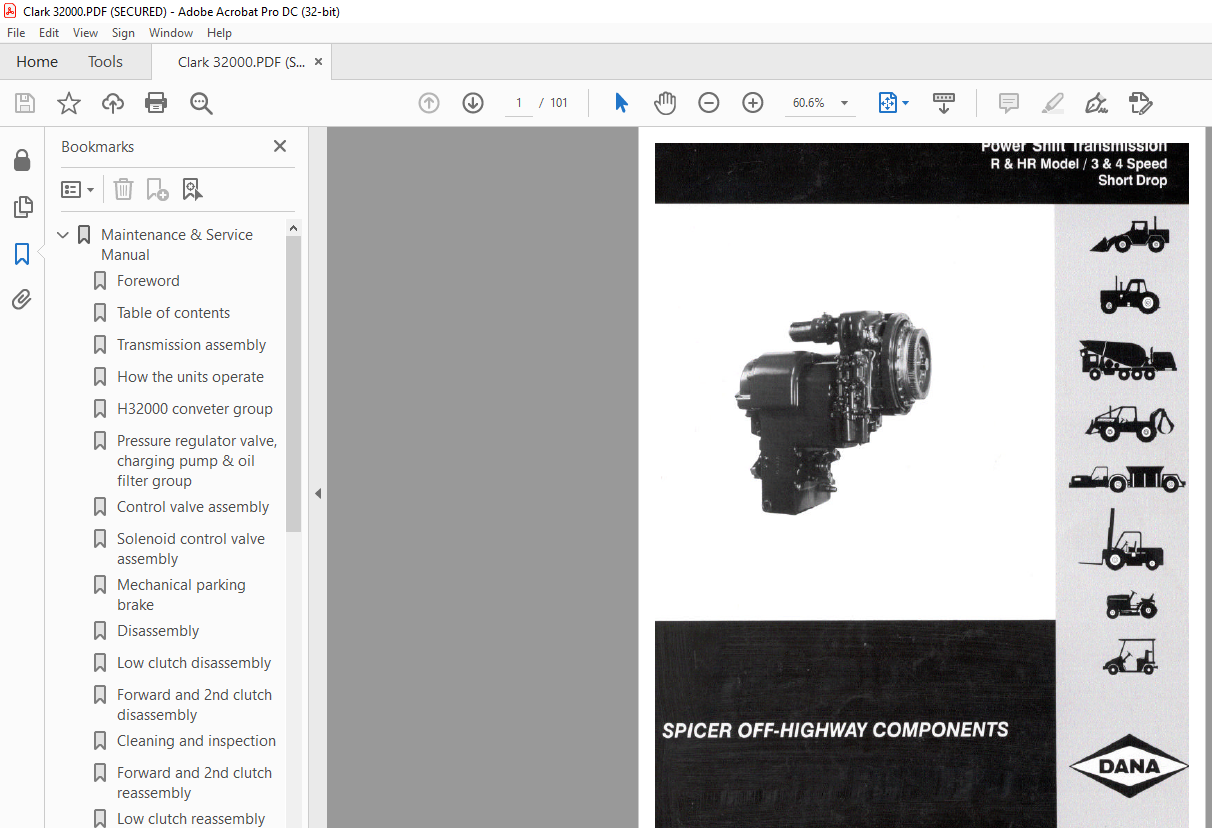Image resolution: width=1212 pixels, height=828 pixels.
Task: Click the page number input field
Action: pos(519,103)
